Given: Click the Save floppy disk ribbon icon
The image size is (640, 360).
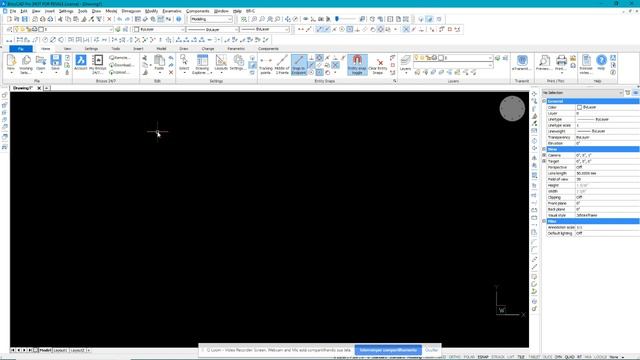Looking at the screenshot, I should click(56, 64).
